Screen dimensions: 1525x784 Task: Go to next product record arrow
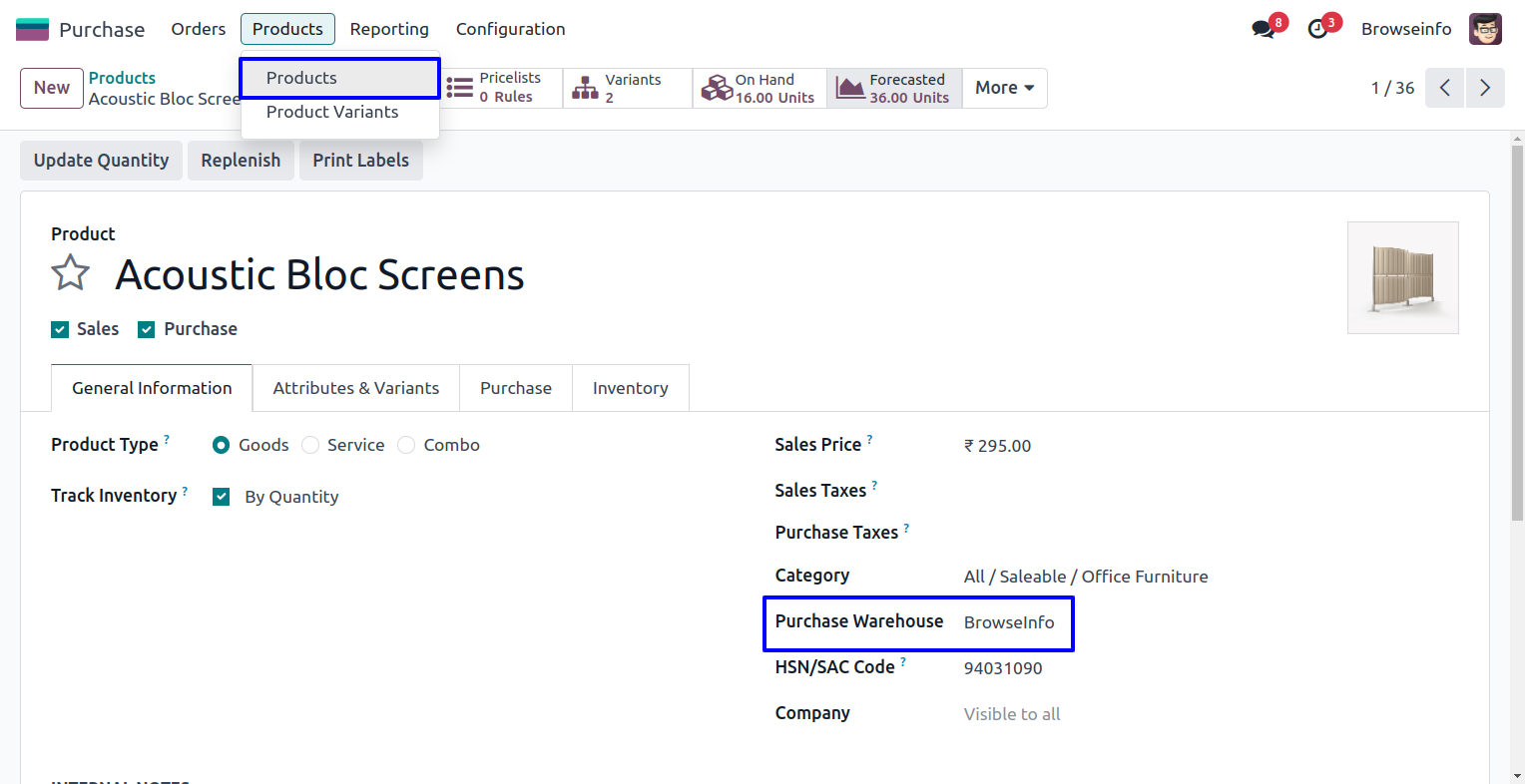point(1485,88)
